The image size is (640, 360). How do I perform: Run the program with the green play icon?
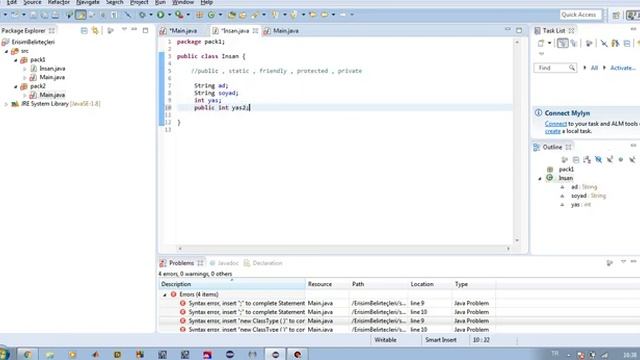pyautogui.click(x=160, y=15)
